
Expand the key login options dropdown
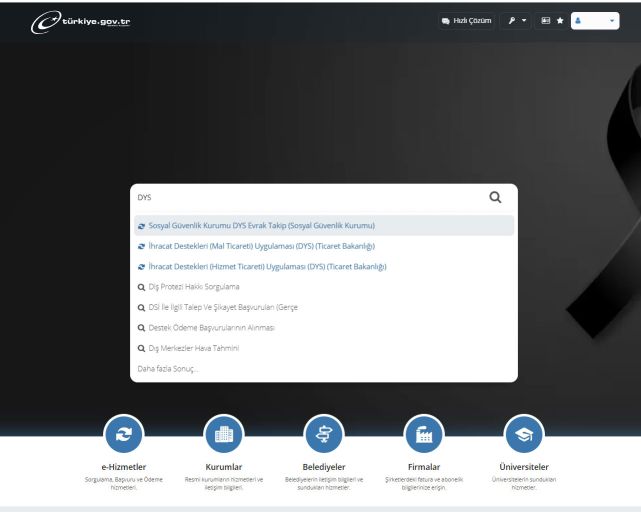coord(517,21)
